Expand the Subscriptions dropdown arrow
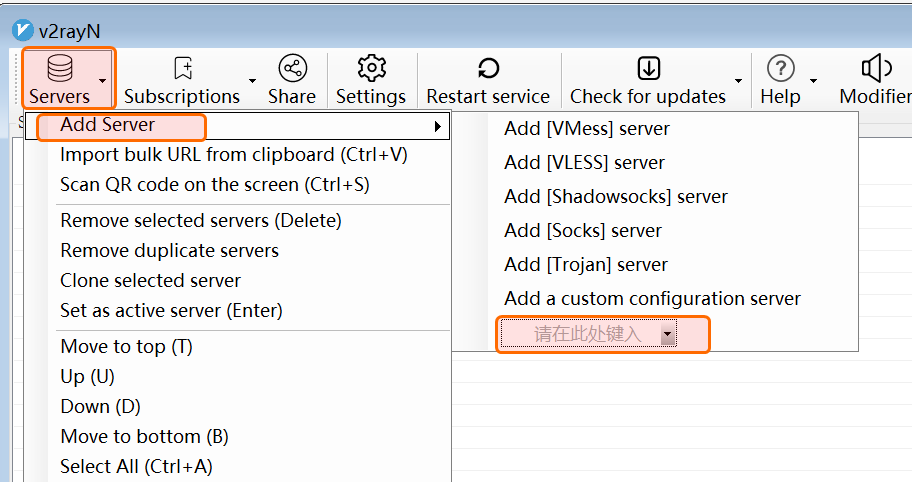The image size is (912, 482). click(x=252, y=81)
